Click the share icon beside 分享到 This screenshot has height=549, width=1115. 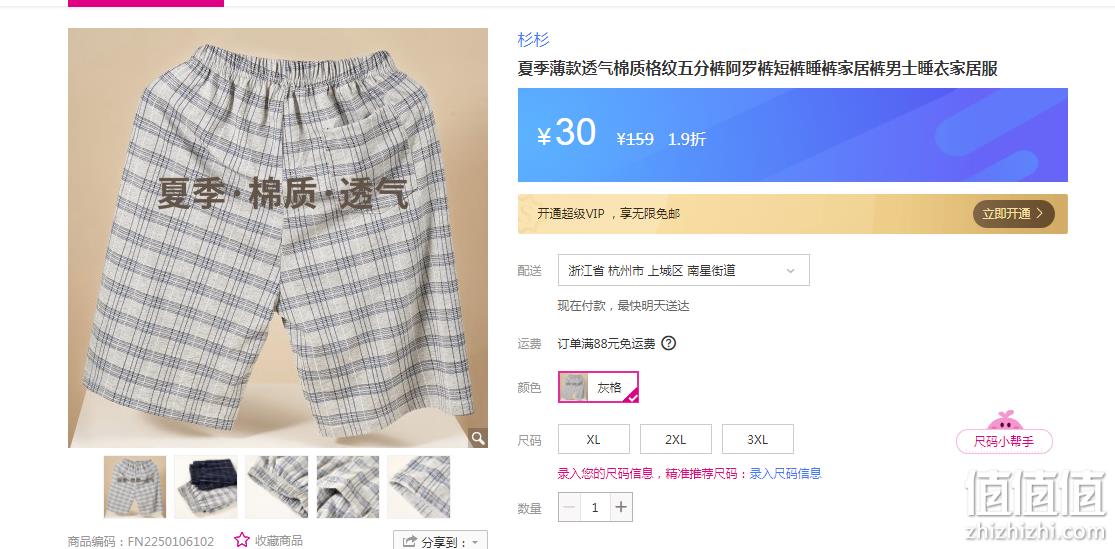click(409, 542)
